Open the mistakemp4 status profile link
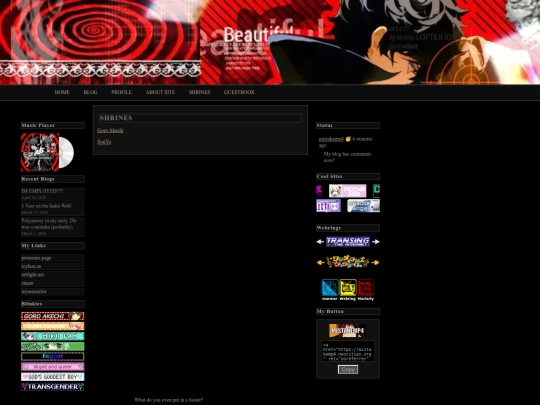Screen dimensions: 540x405 [x=331, y=139]
